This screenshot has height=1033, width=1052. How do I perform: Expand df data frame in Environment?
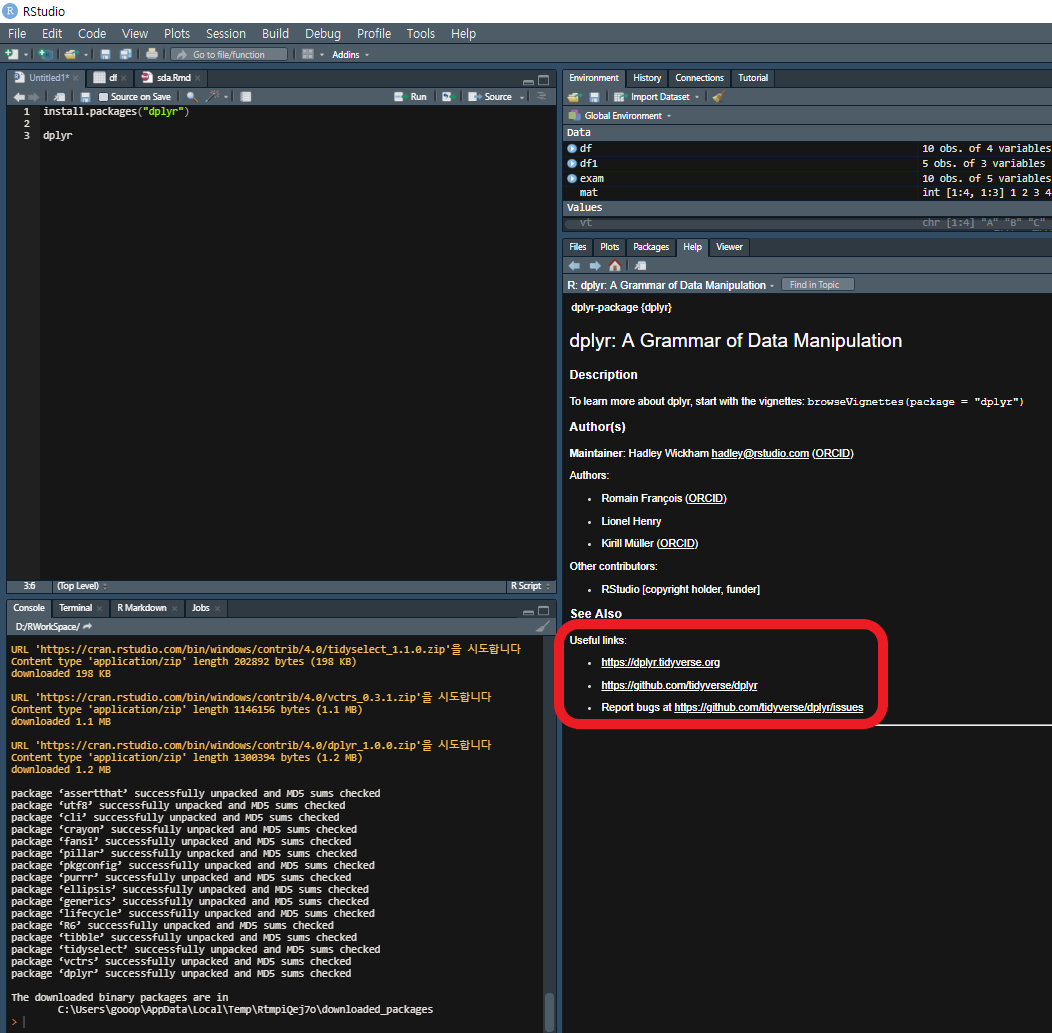click(572, 149)
